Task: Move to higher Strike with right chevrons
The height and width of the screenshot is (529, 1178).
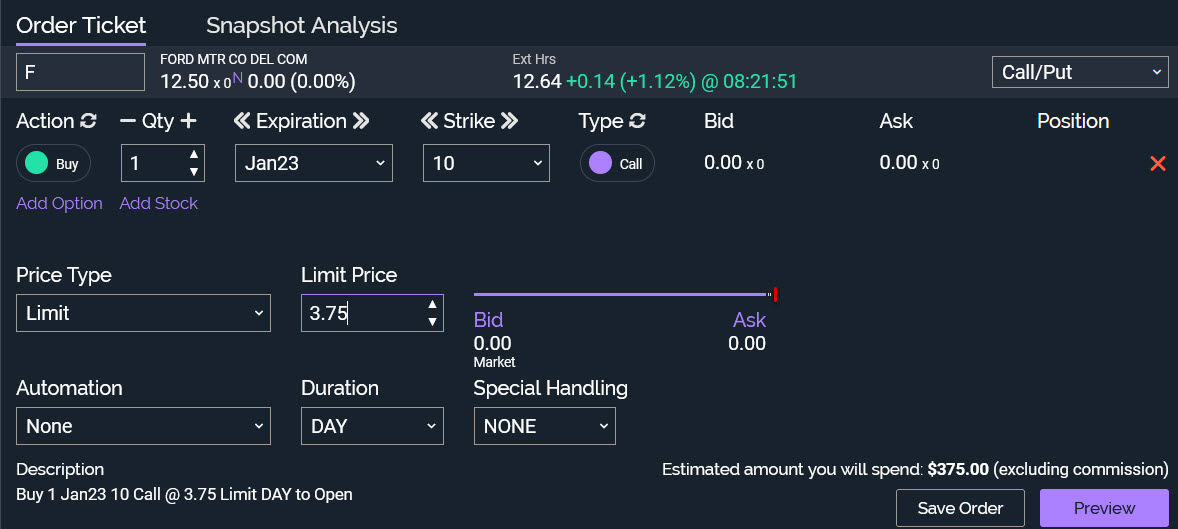Action: pos(509,121)
